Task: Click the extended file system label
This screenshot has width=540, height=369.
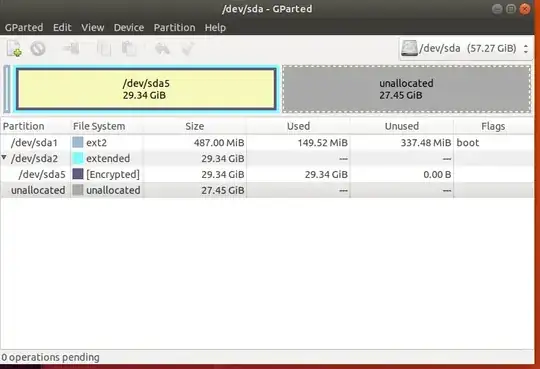Action: point(108,158)
